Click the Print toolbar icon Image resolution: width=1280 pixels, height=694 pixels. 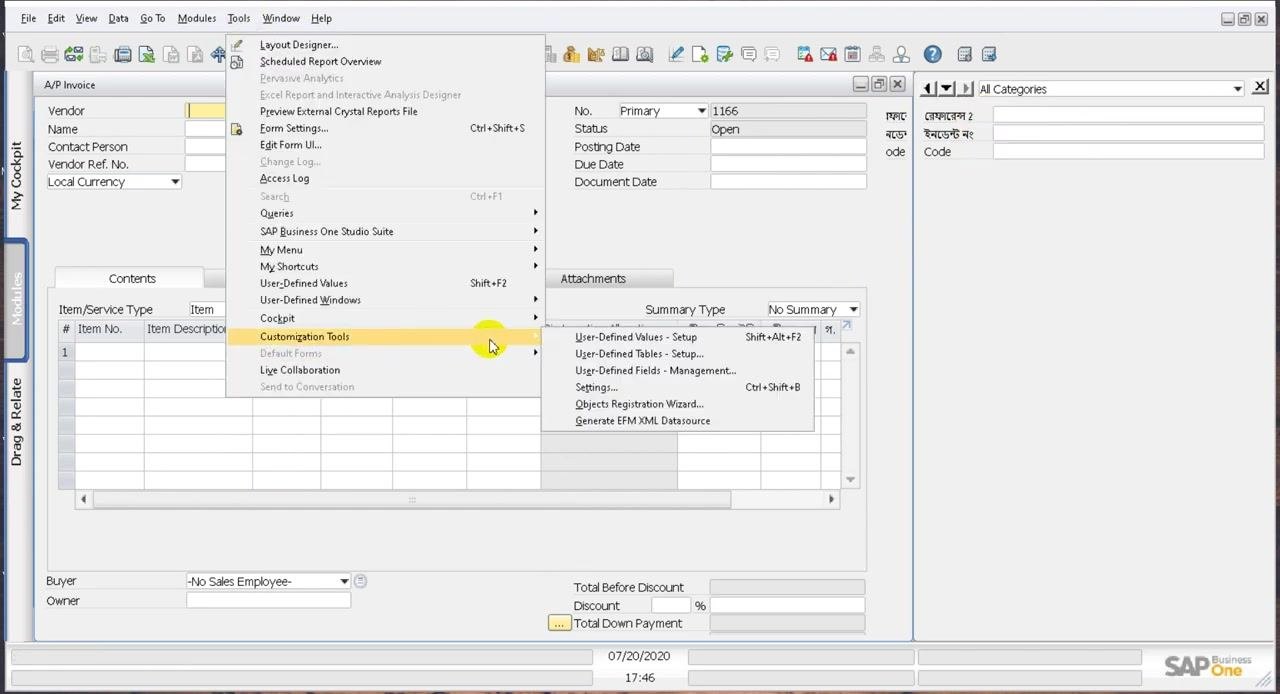point(49,54)
